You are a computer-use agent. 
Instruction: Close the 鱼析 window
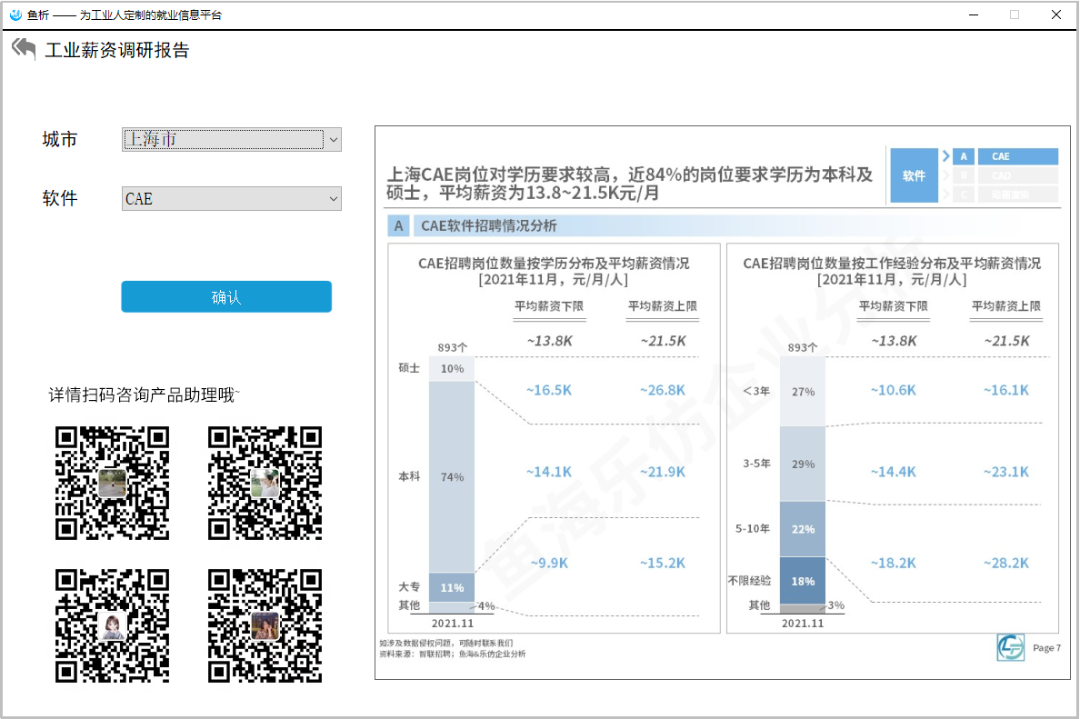(x=1056, y=14)
